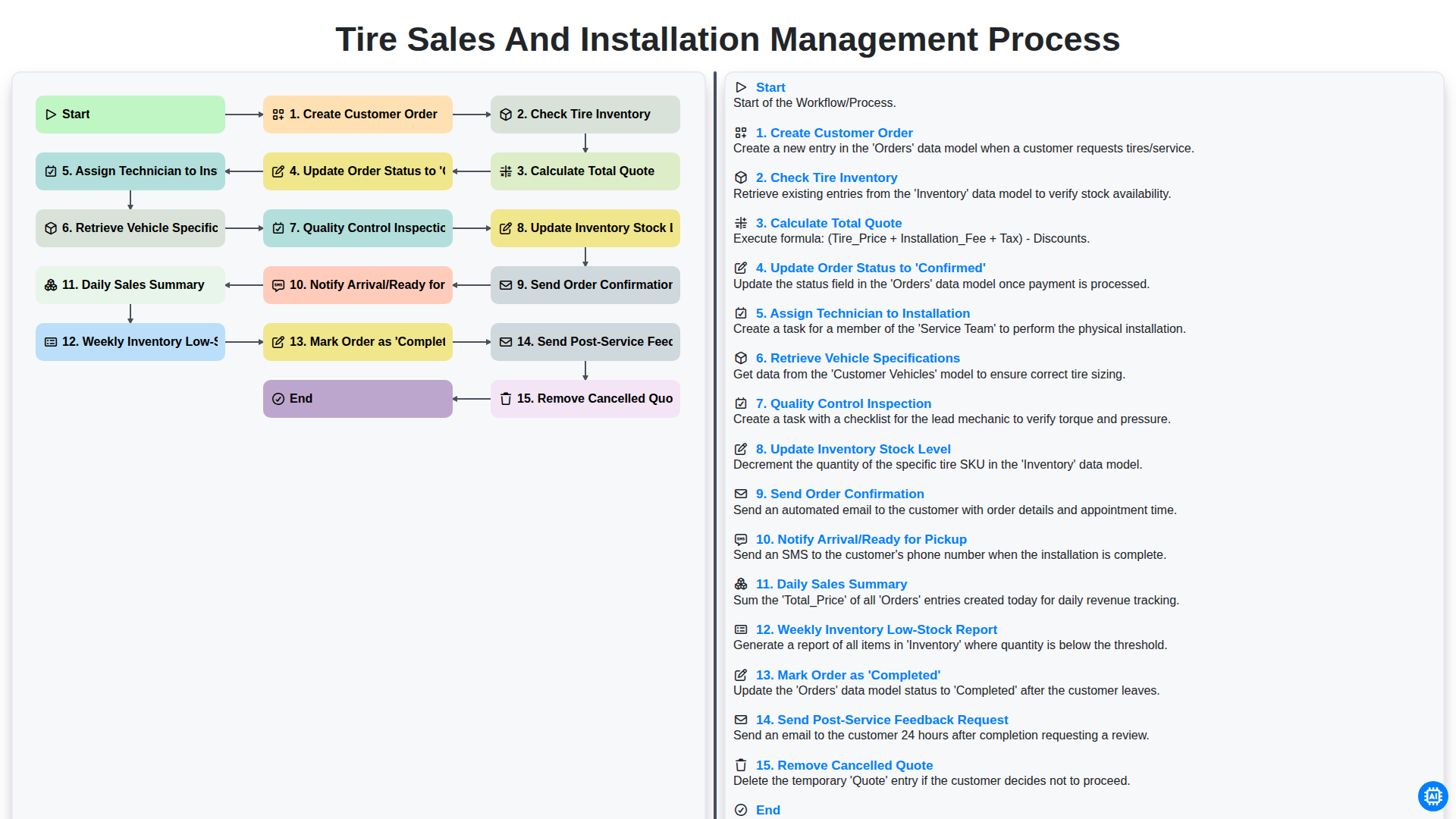Click the SMS icon beside the list entry 10. Notify Arrival/Ready for Pickup

pyautogui.click(x=741, y=539)
